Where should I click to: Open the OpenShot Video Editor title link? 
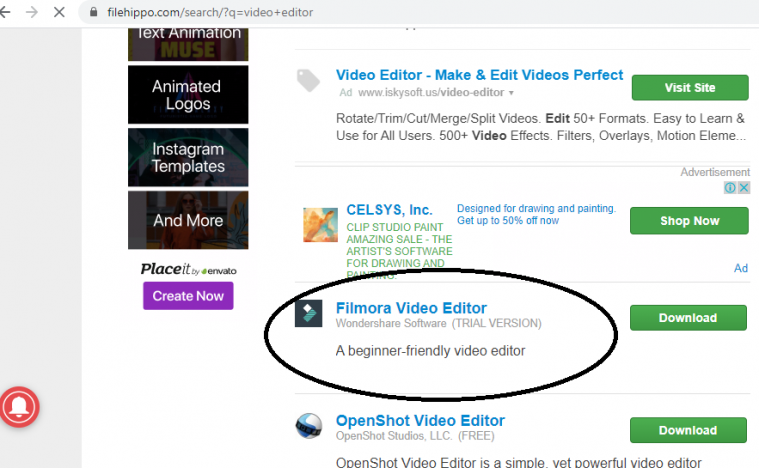pyautogui.click(x=420, y=421)
